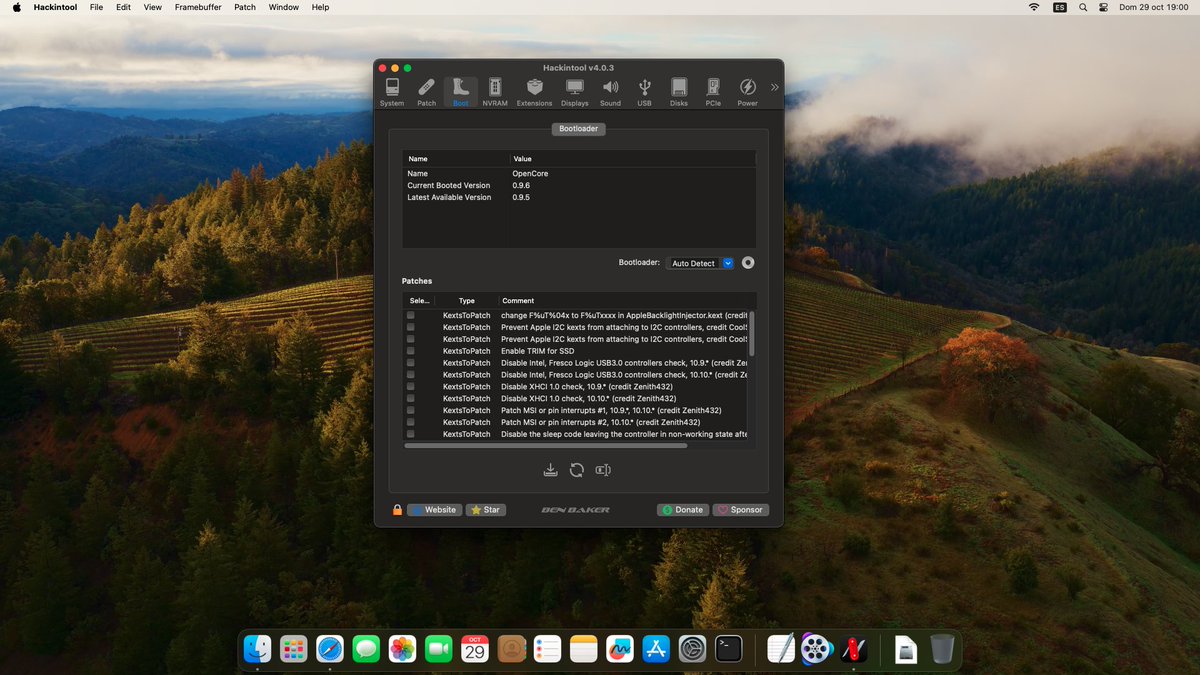
Task: Click the refresh icon below the patches list
Action: pyautogui.click(x=577, y=469)
